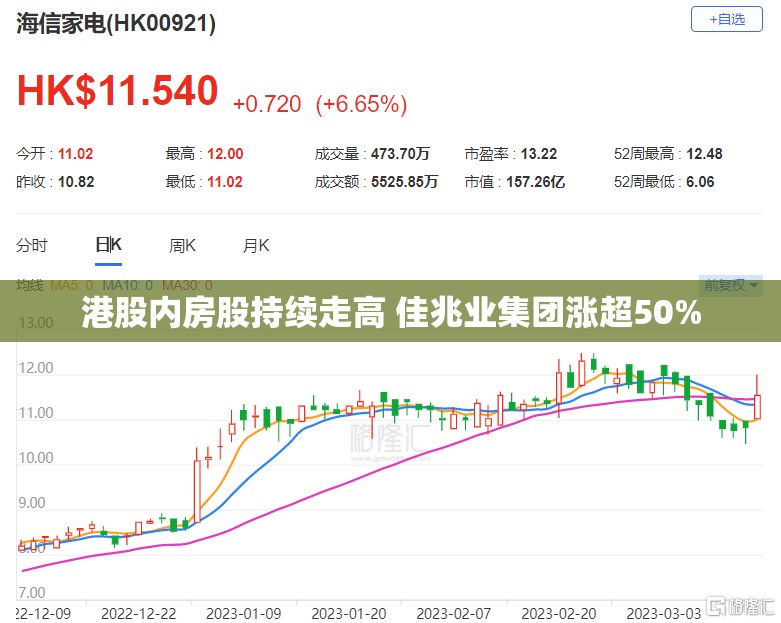The width and height of the screenshot is (781, 623).
Task: Click the MA30 moving average label
Action: click(x=187, y=285)
